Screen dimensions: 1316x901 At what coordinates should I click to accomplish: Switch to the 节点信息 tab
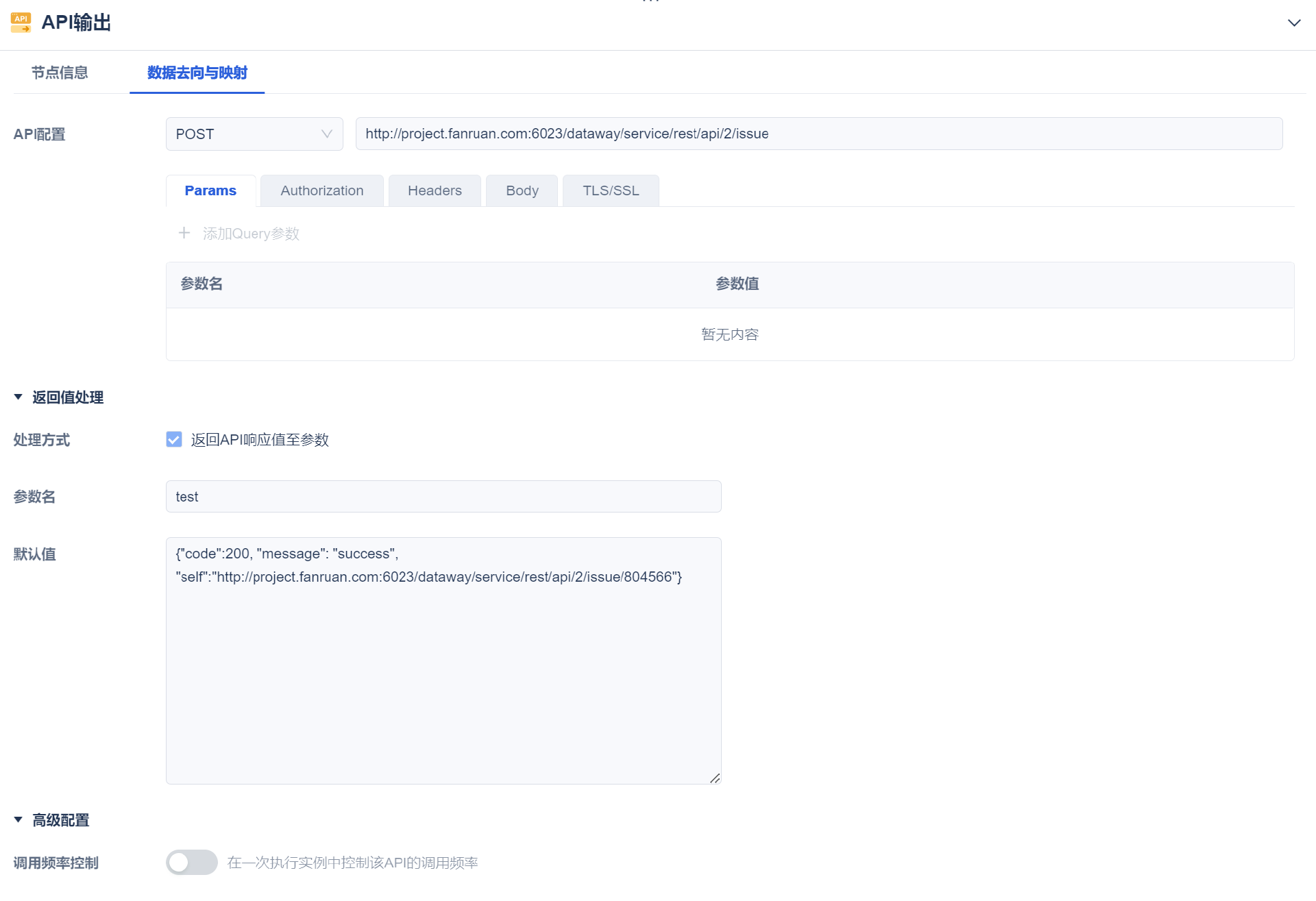coord(60,73)
